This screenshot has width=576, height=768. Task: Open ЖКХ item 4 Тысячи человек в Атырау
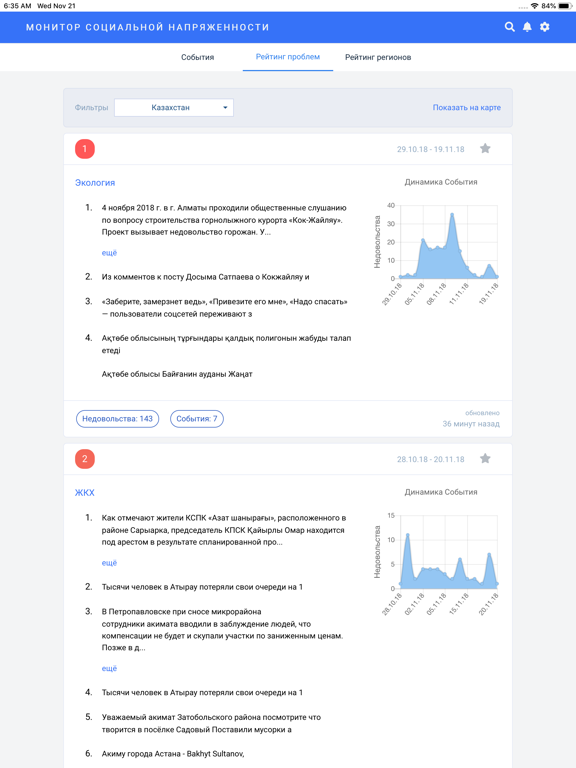pos(202,693)
